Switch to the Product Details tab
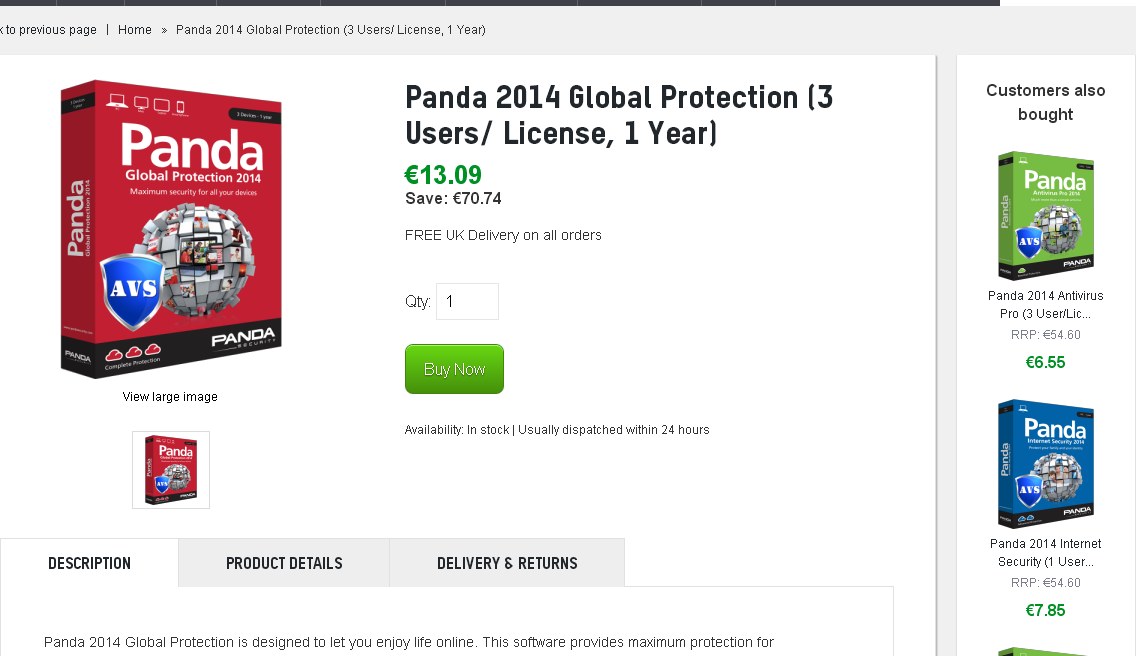Image resolution: width=1136 pixels, height=656 pixels. [283, 562]
